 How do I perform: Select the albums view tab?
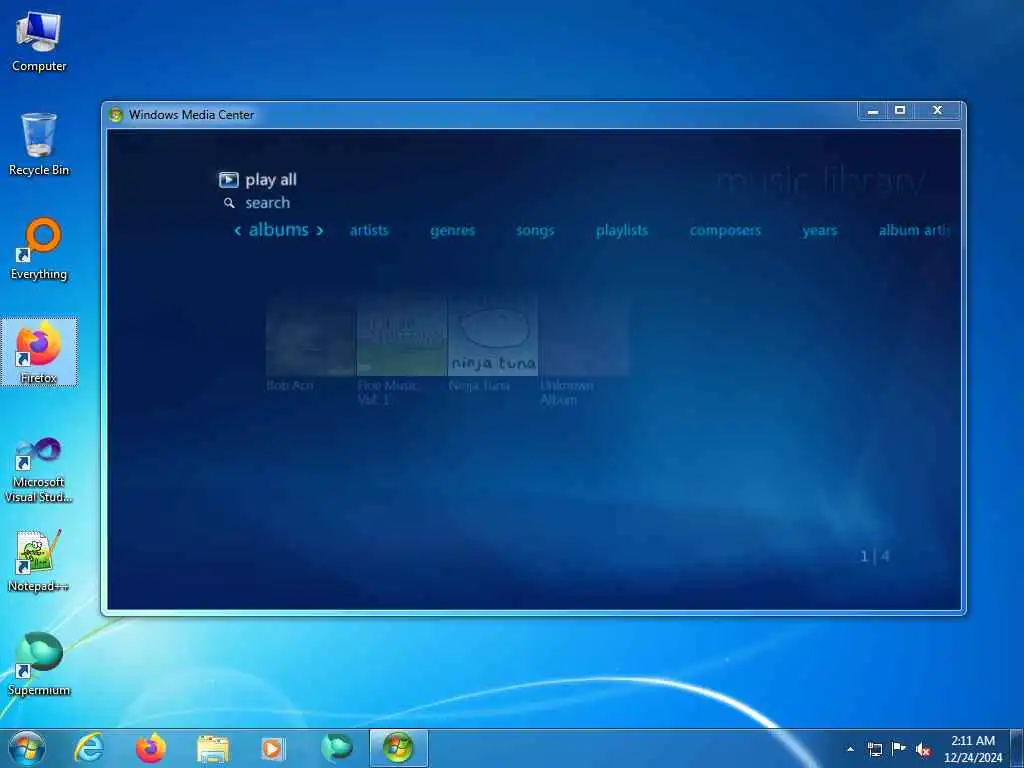click(278, 230)
